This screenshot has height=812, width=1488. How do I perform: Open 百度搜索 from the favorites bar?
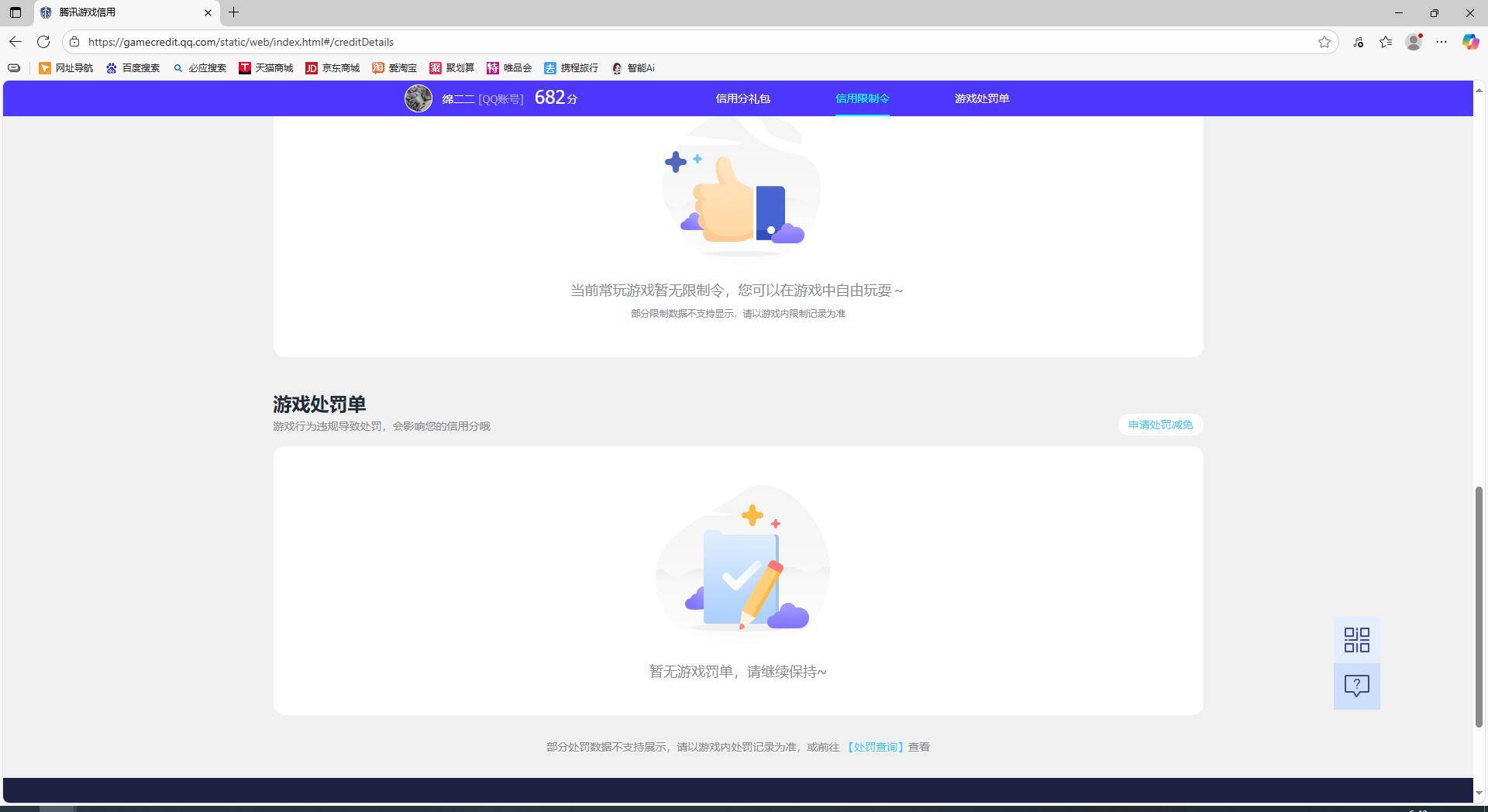pyautogui.click(x=133, y=68)
